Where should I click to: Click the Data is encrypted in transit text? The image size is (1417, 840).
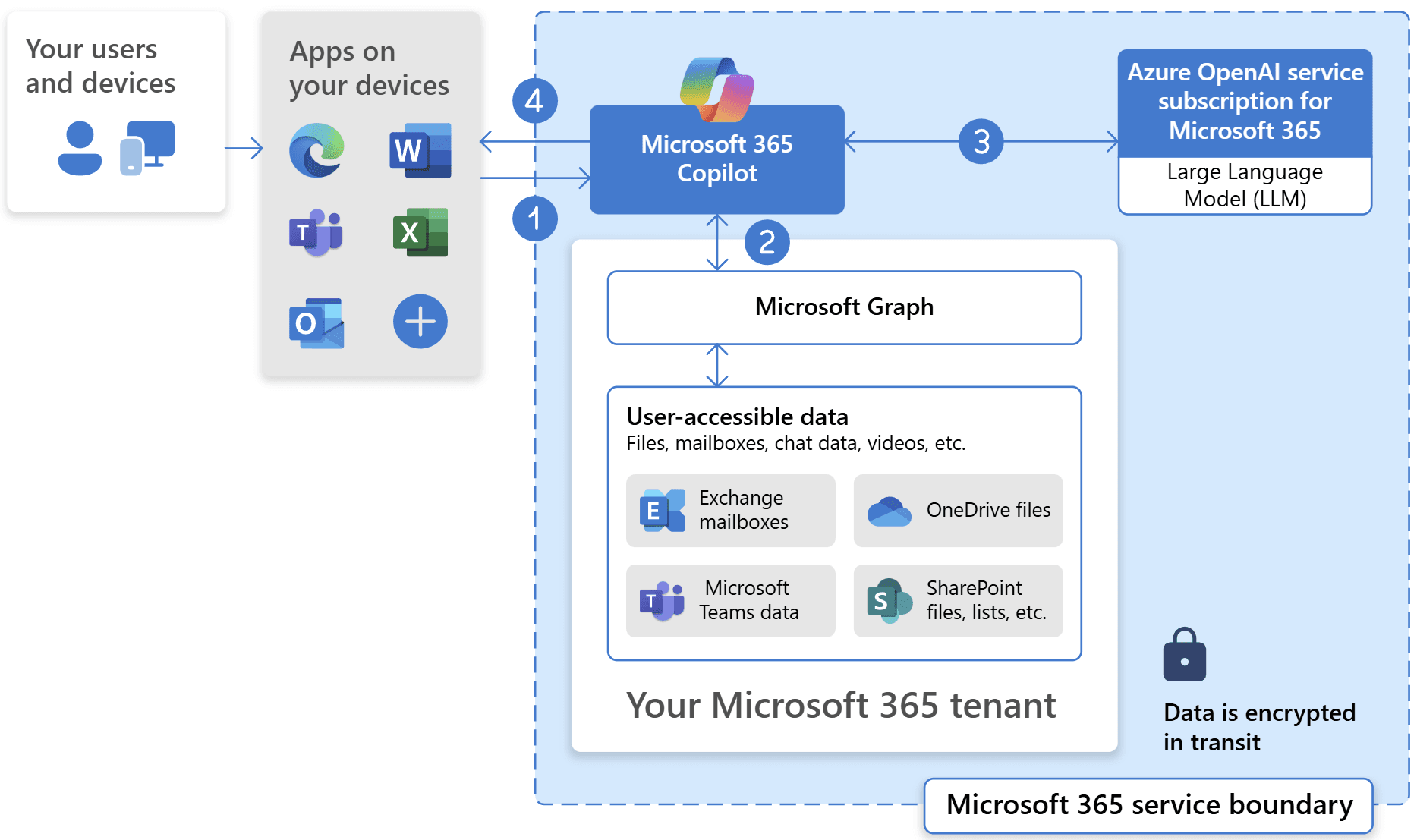coord(1259,727)
